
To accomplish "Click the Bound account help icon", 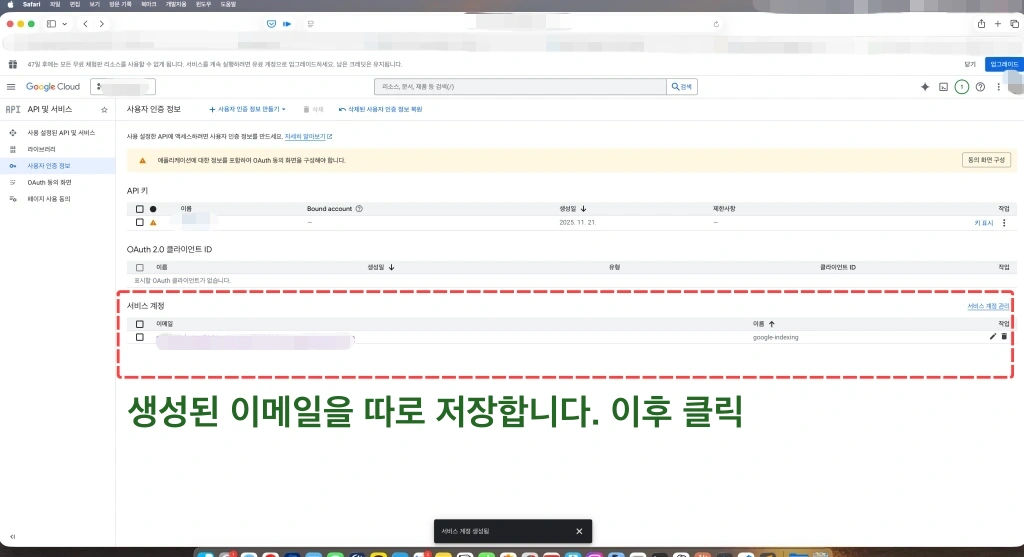I will pyautogui.click(x=359, y=209).
